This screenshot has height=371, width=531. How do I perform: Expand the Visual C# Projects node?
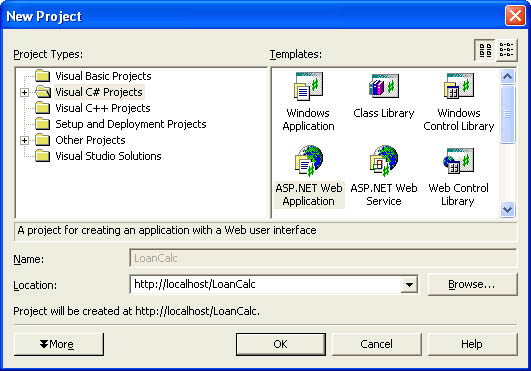click(x=24, y=92)
